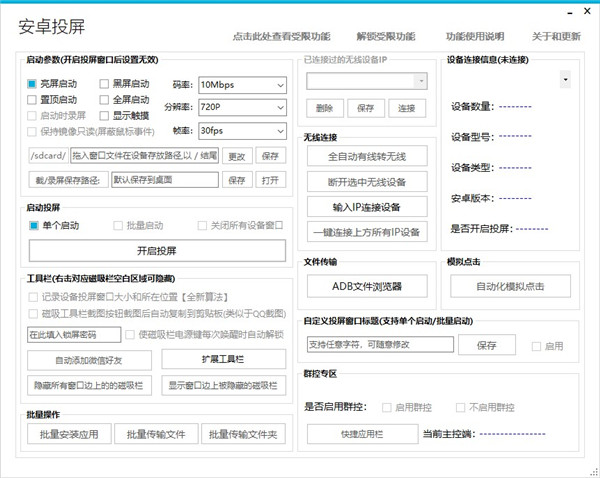Click 解锁受限功能 in top menu

(386, 36)
